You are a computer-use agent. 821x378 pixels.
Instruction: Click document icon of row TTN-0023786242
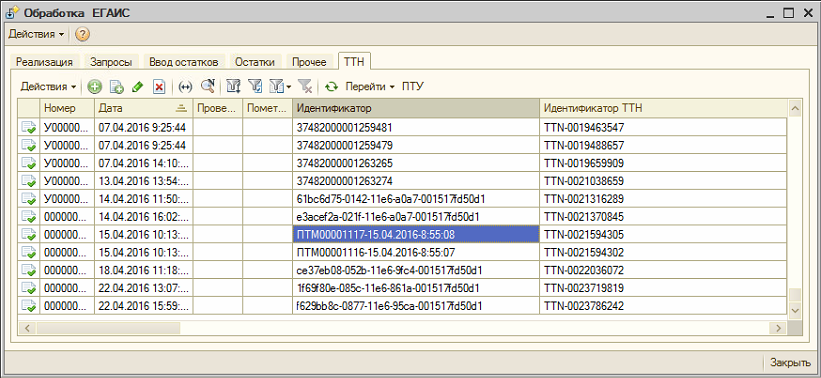tap(28, 306)
